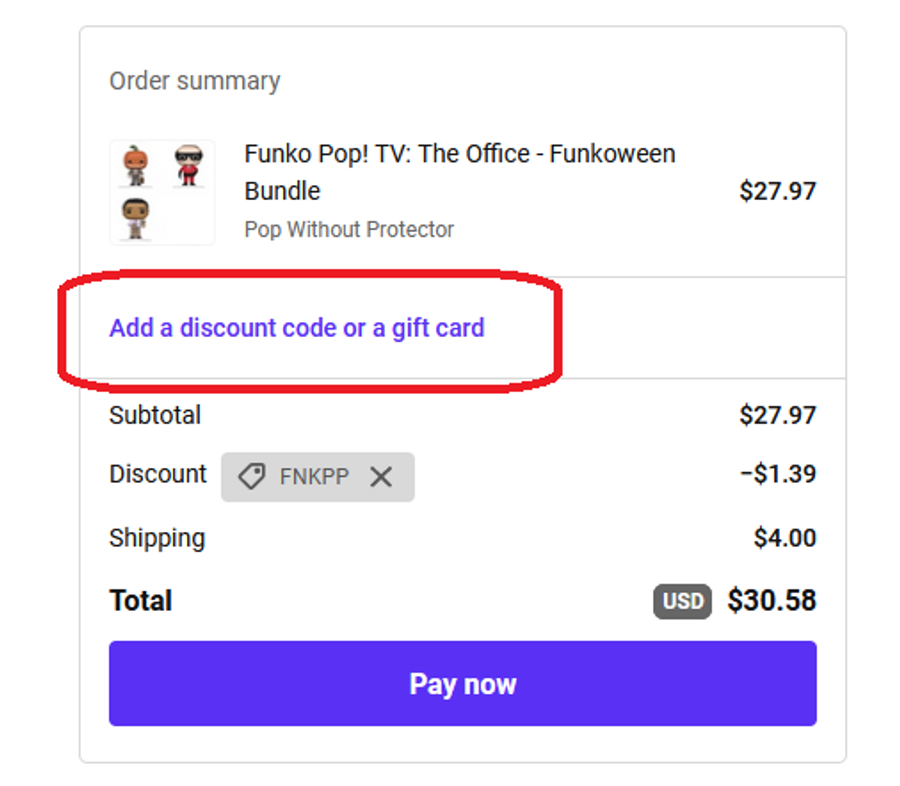This screenshot has height=786, width=900.
Task: Click the Discount row label
Action: pos(158,474)
